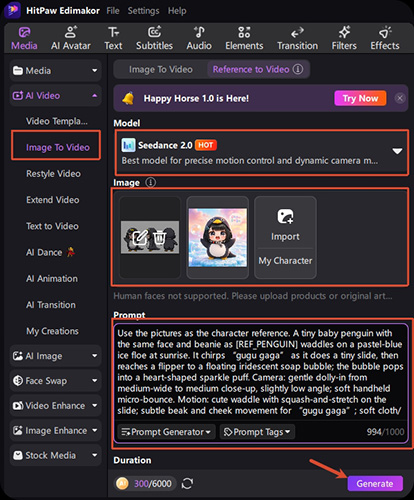Collapse the AI Video section
Image resolution: width=414 pixels, height=500 pixels.
click(x=95, y=96)
